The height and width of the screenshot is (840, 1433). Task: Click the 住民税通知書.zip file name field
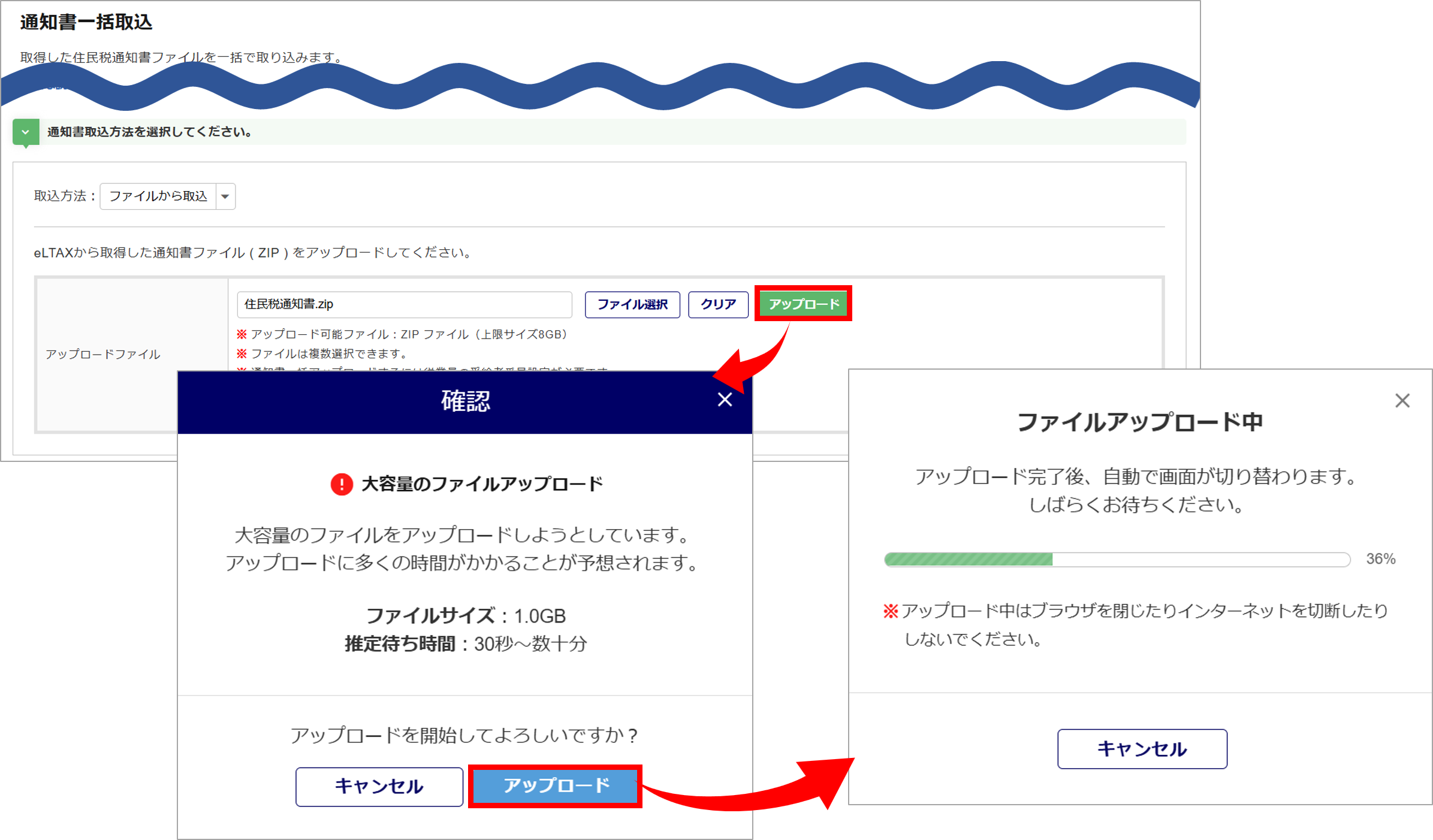coord(405,304)
